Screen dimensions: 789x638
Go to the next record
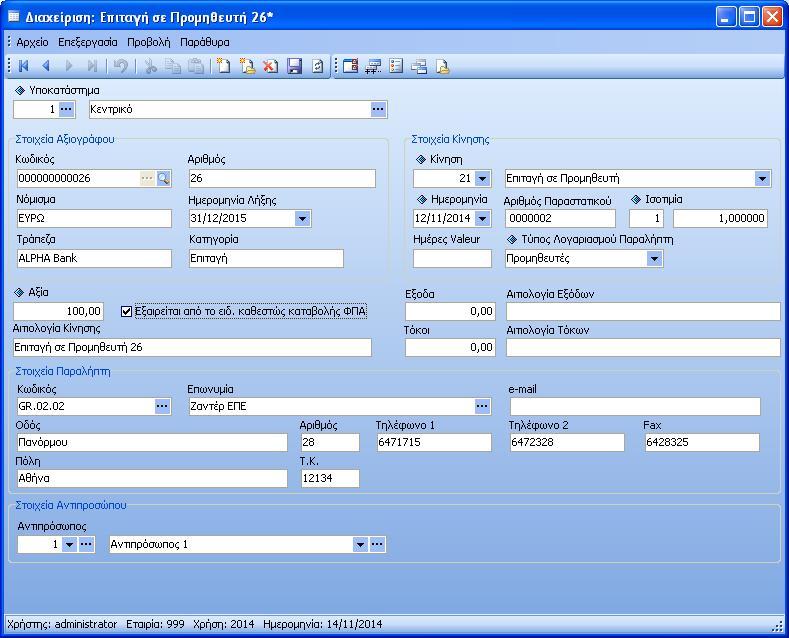click(69, 66)
